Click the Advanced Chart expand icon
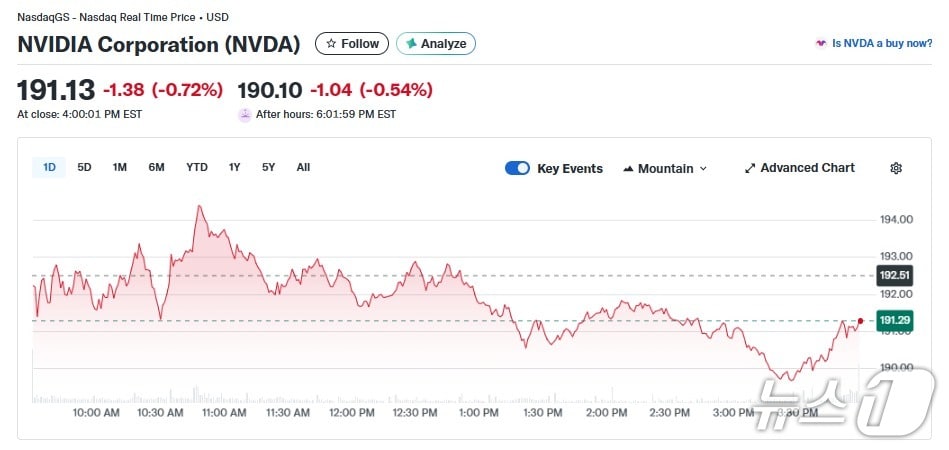The height and width of the screenshot is (450, 949). pyautogui.click(x=750, y=168)
